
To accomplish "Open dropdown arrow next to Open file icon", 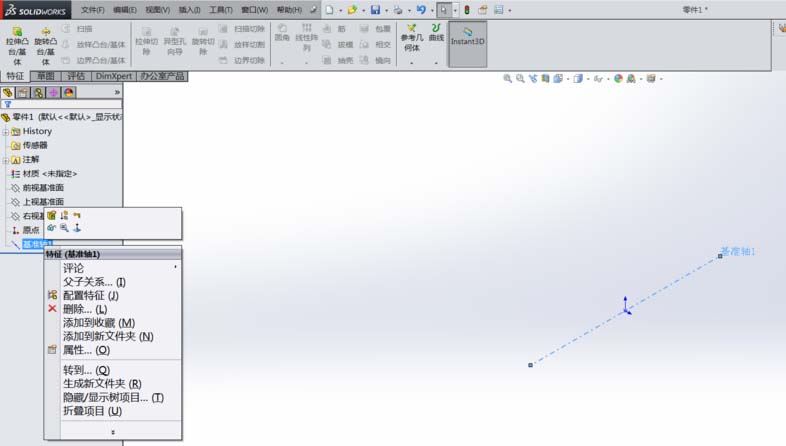I will [363, 11].
